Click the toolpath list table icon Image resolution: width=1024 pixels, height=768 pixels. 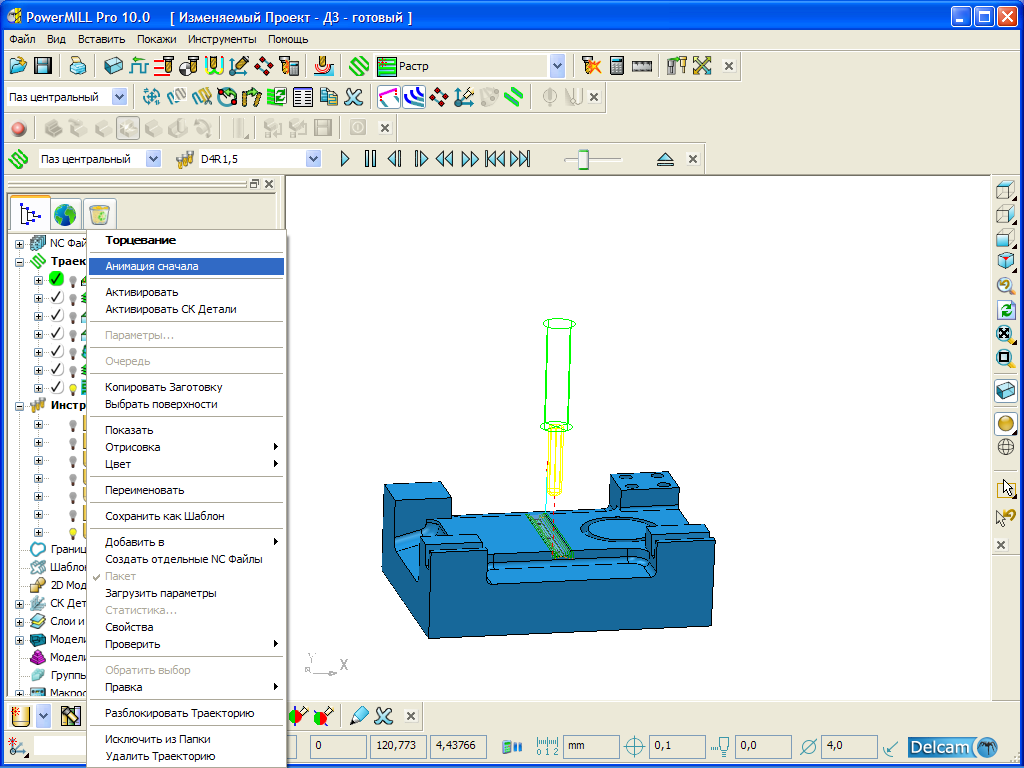pyautogui.click(x=303, y=97)
